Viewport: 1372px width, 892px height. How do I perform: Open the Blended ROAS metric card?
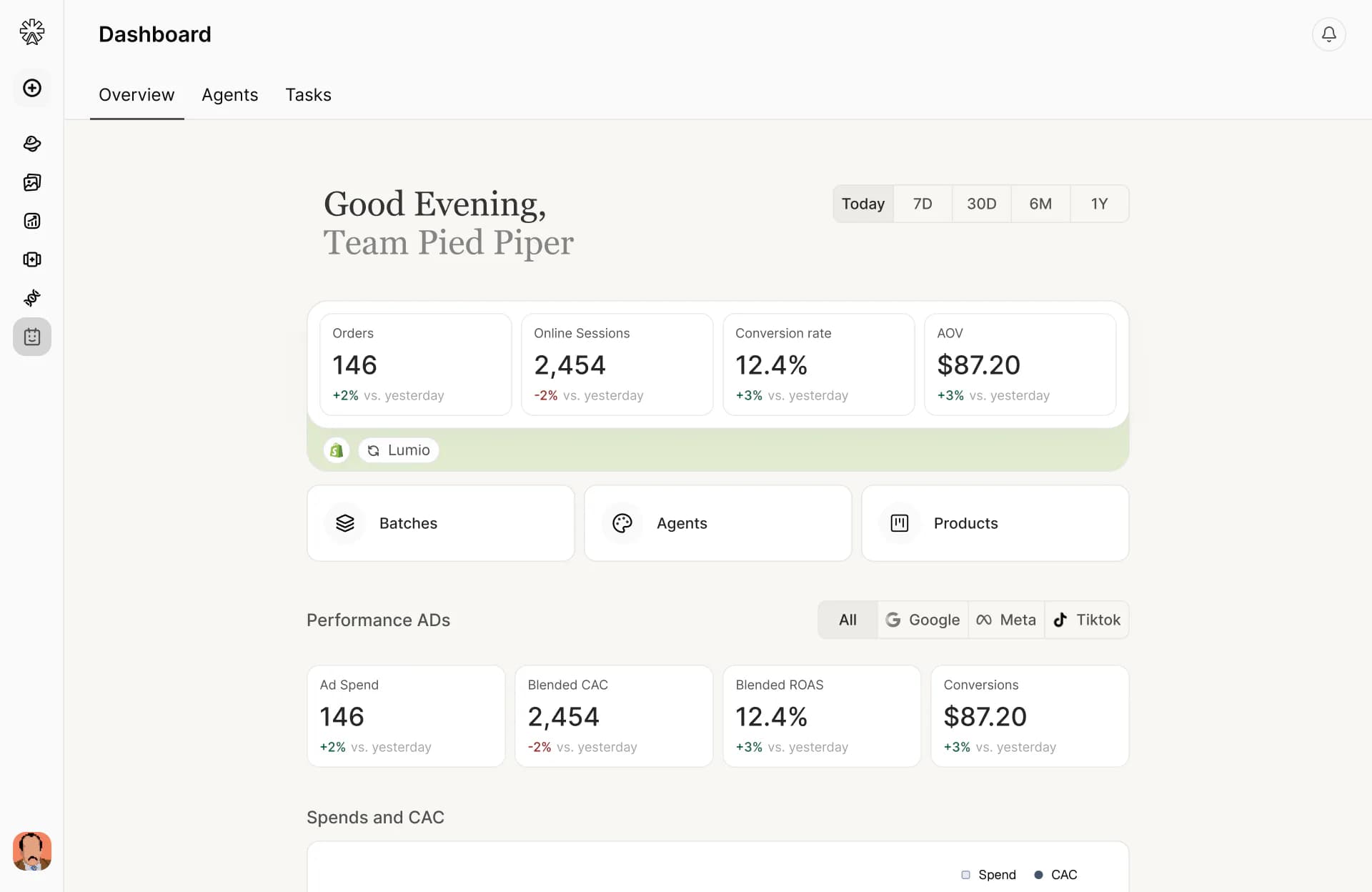click(822, 716)
